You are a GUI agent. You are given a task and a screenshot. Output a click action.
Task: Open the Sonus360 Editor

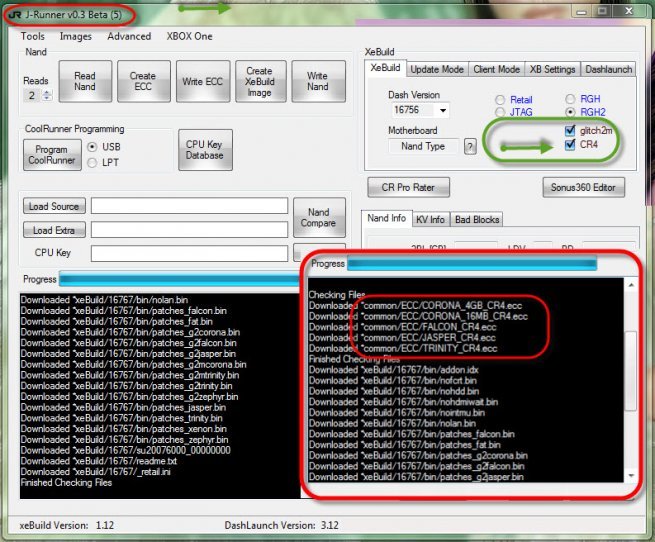583,187
